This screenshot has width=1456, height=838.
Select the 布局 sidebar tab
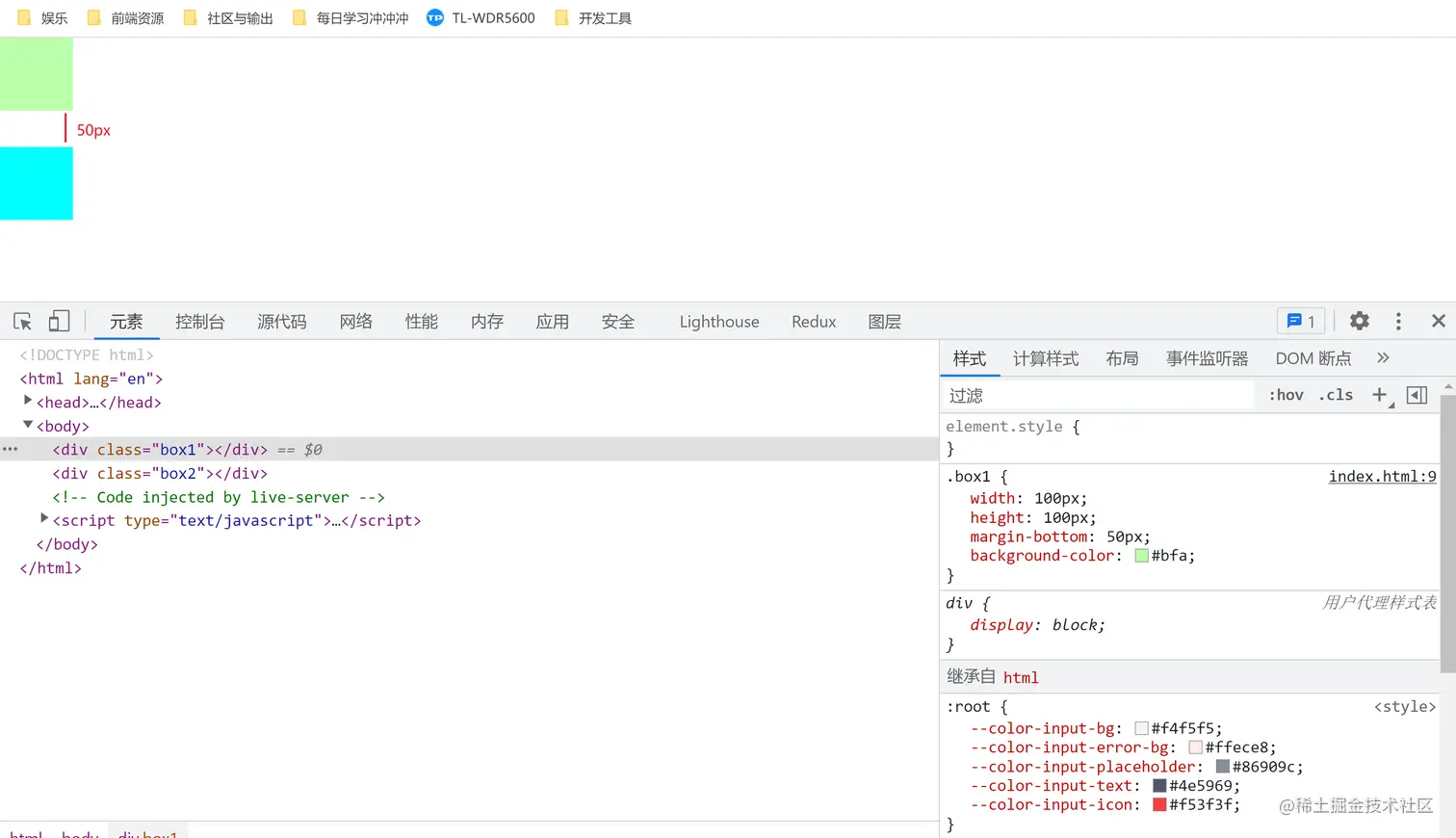click(x=1123, y=358)
